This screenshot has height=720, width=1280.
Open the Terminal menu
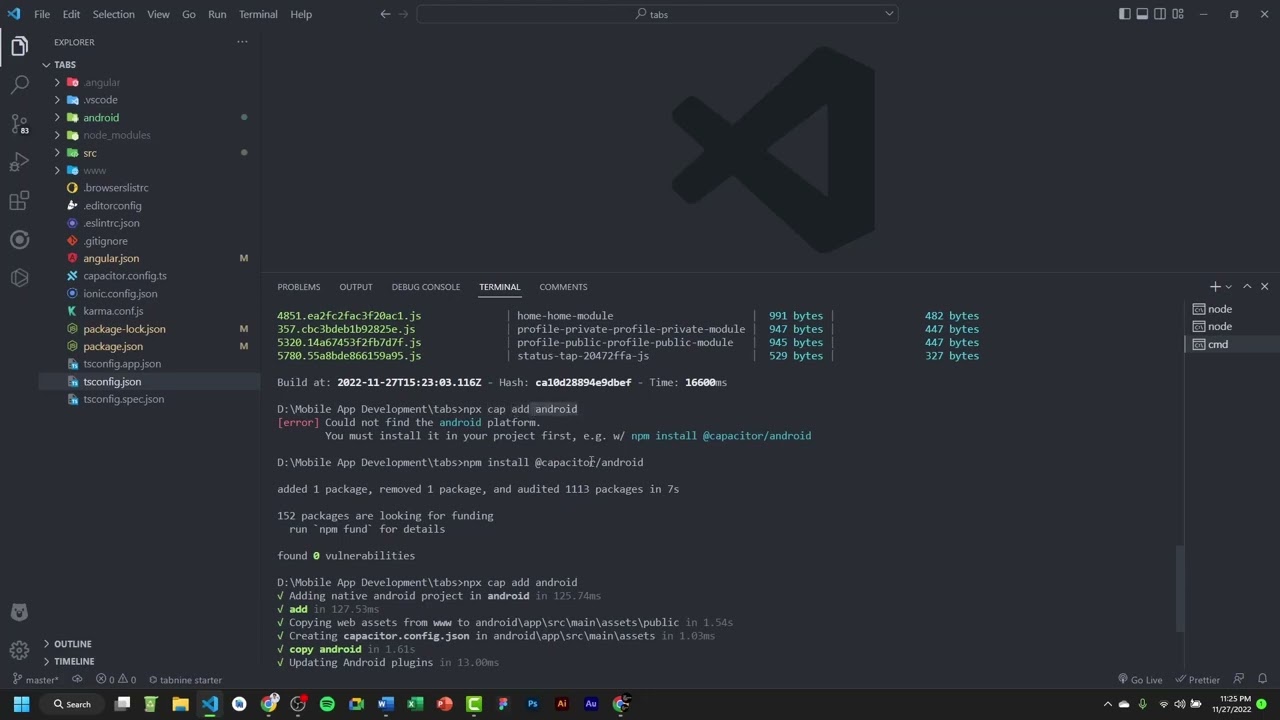pyautogui.click(x=258, y=14)
